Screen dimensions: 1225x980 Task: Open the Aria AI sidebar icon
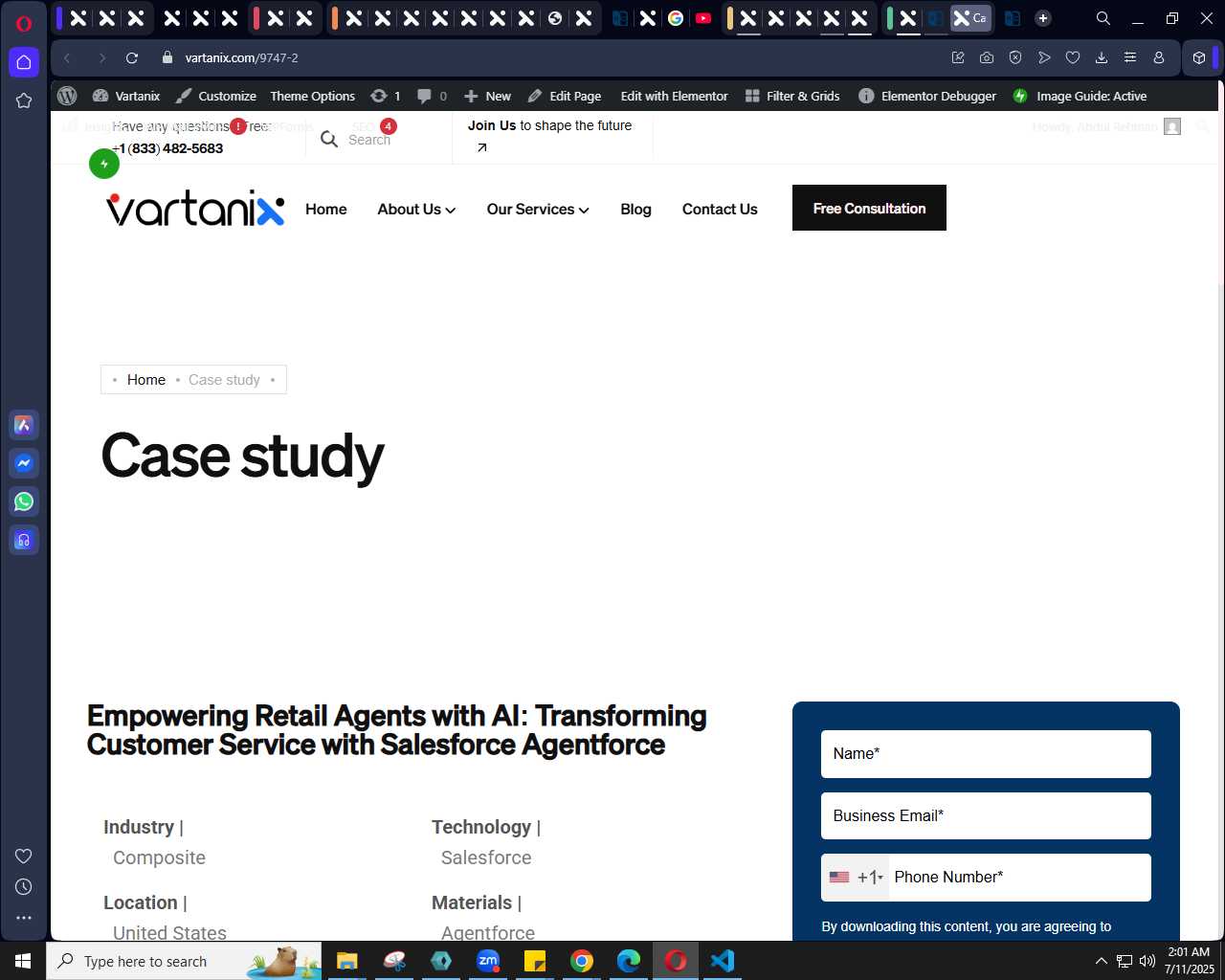[24, 425]
